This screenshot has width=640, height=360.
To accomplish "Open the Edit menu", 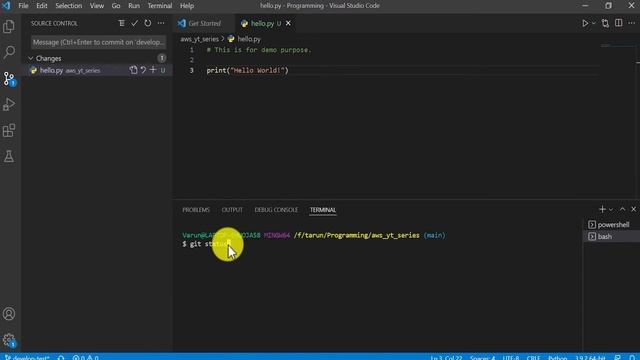I will [x=42, y=6].
